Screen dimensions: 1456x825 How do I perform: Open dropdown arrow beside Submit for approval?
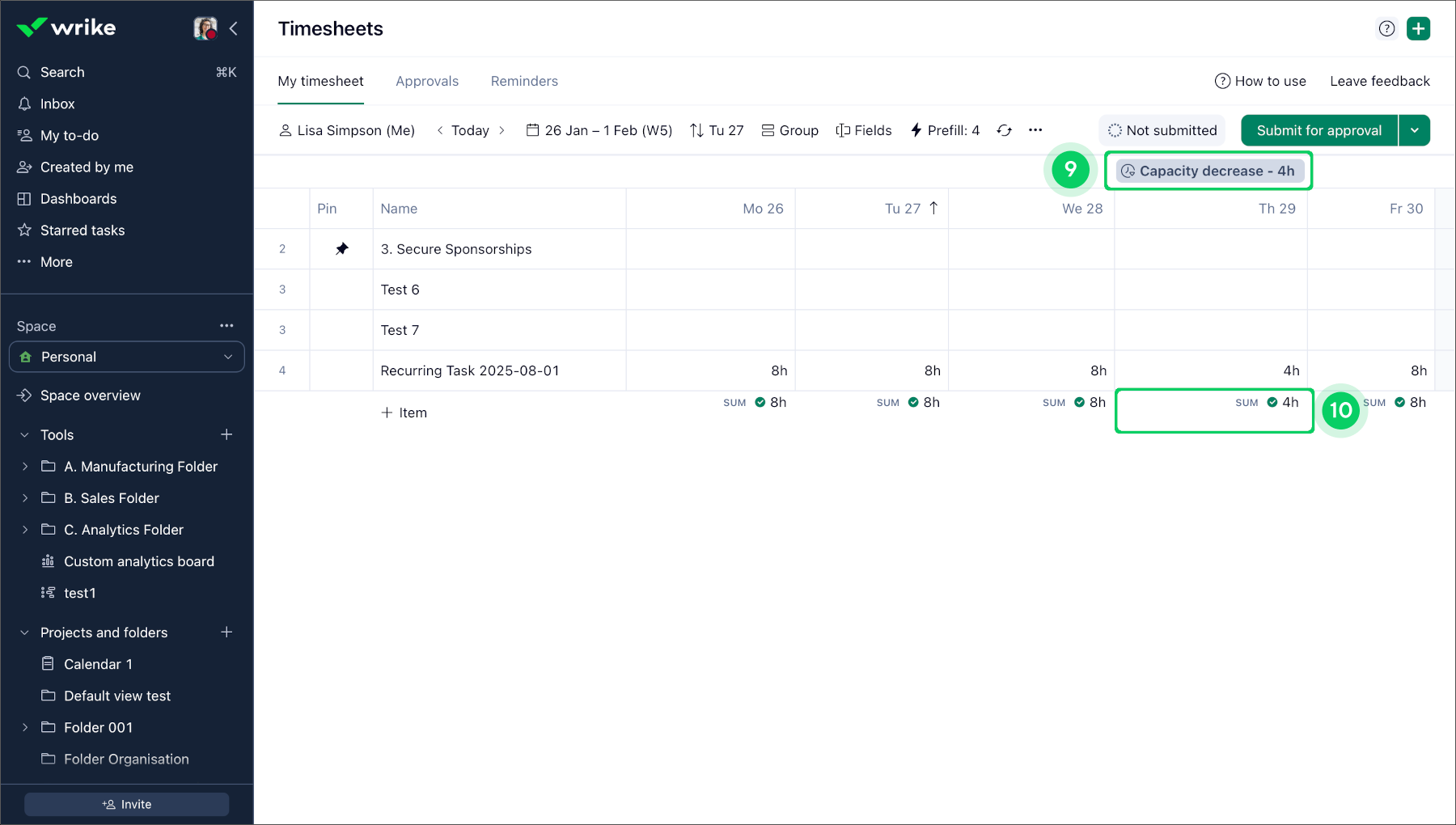[x=1414, y=130]
